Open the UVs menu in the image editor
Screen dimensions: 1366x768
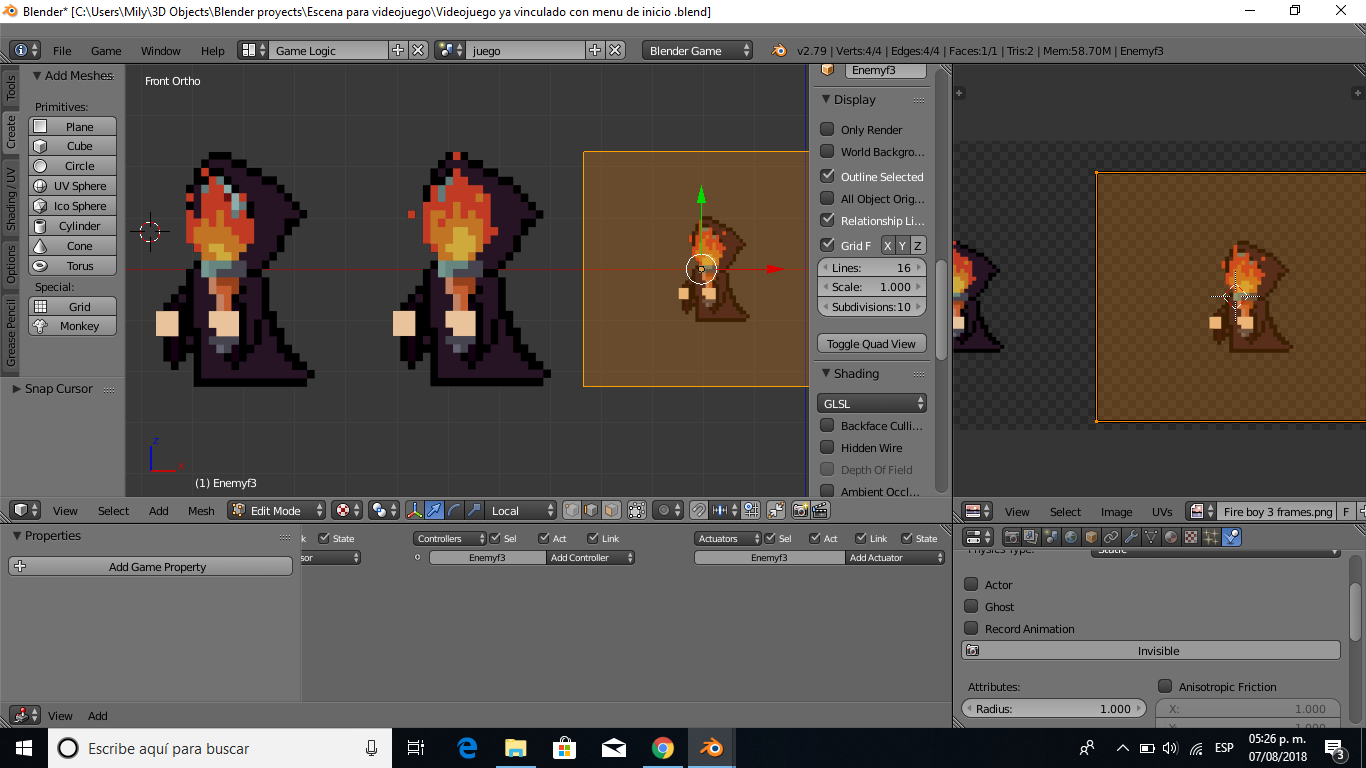pos(1162,511)
